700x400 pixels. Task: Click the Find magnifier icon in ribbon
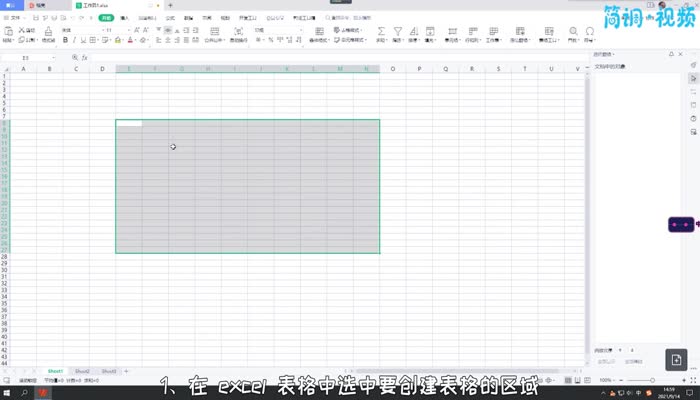pos(574,31)
